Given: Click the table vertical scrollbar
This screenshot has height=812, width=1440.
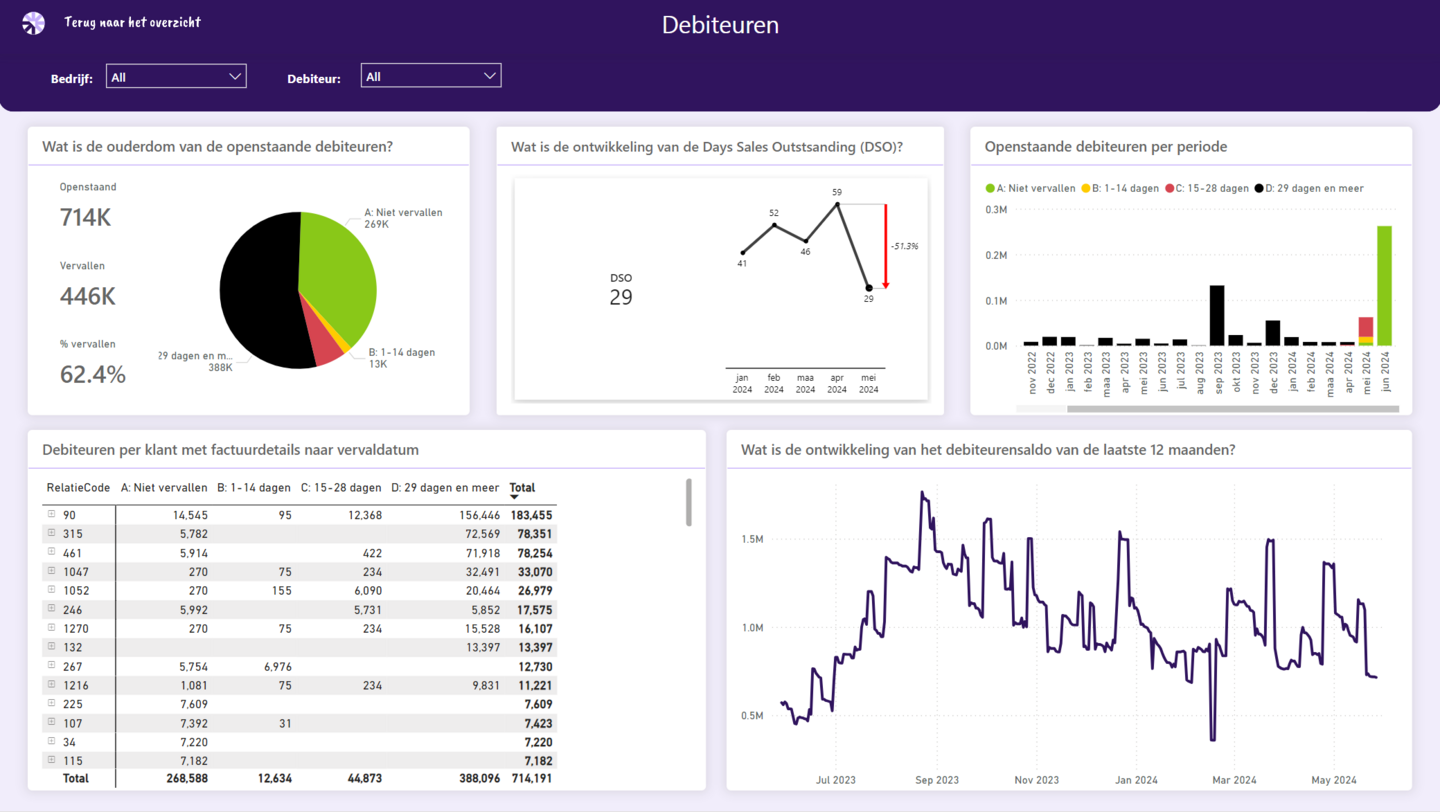Looking at the screenshot, I should (688, 502).
